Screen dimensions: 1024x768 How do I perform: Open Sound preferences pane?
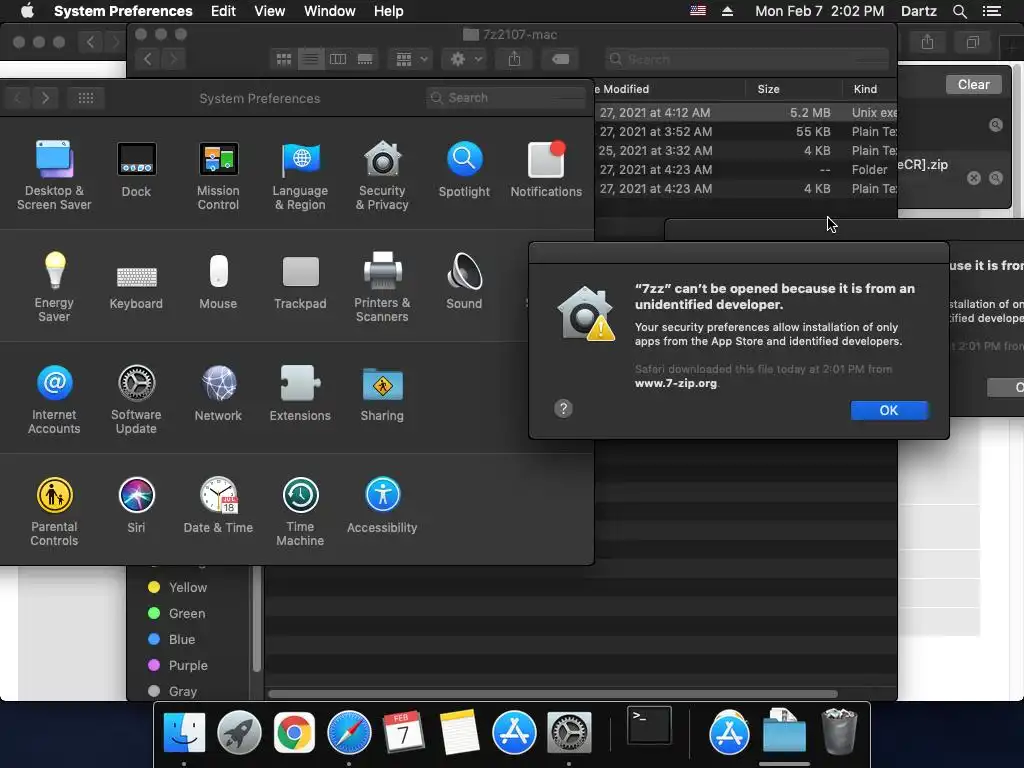point(464,282)
